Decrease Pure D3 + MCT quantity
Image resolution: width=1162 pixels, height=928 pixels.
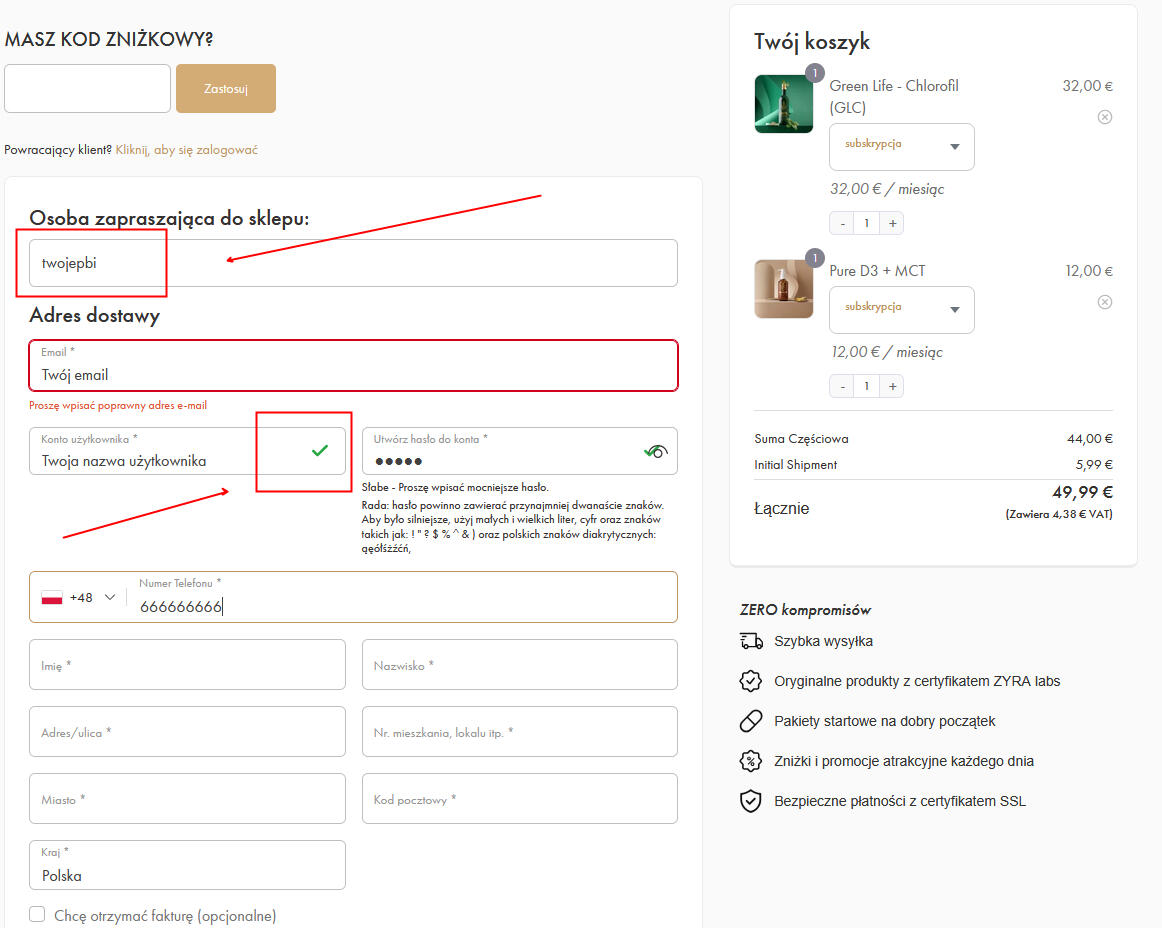[843, 386]
